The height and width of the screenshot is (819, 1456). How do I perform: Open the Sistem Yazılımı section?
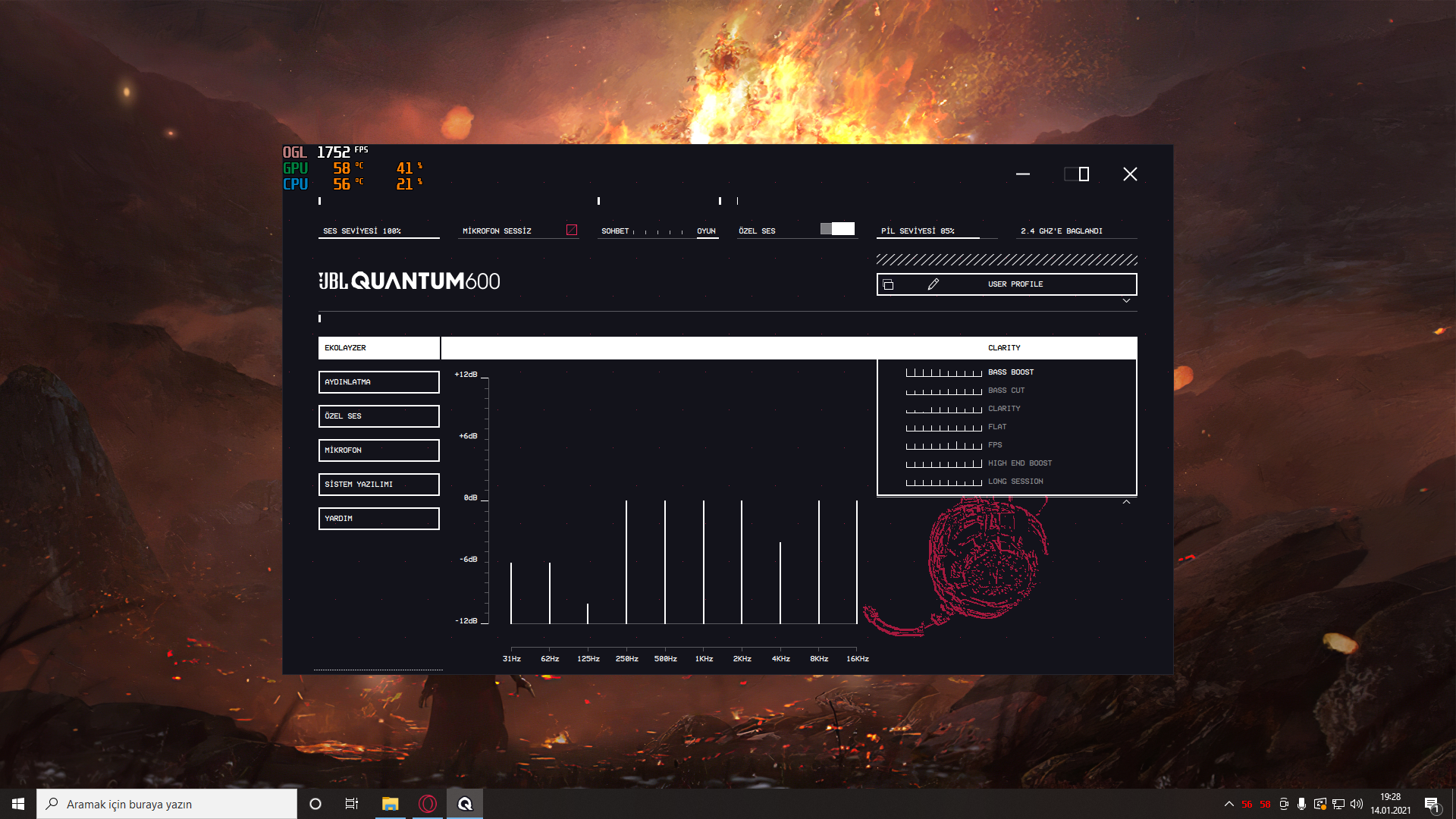tap(378, 485)
